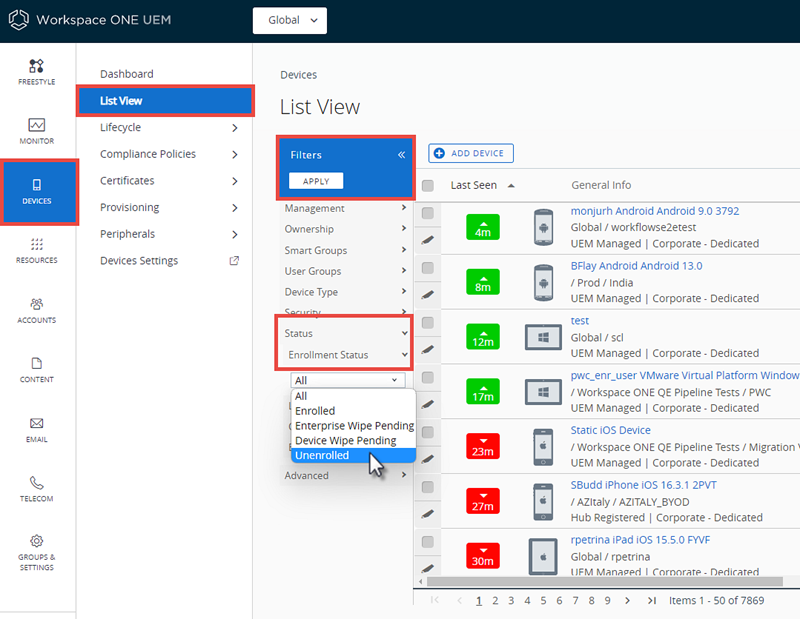Open the Global organization group dropdown

(290, 20)
